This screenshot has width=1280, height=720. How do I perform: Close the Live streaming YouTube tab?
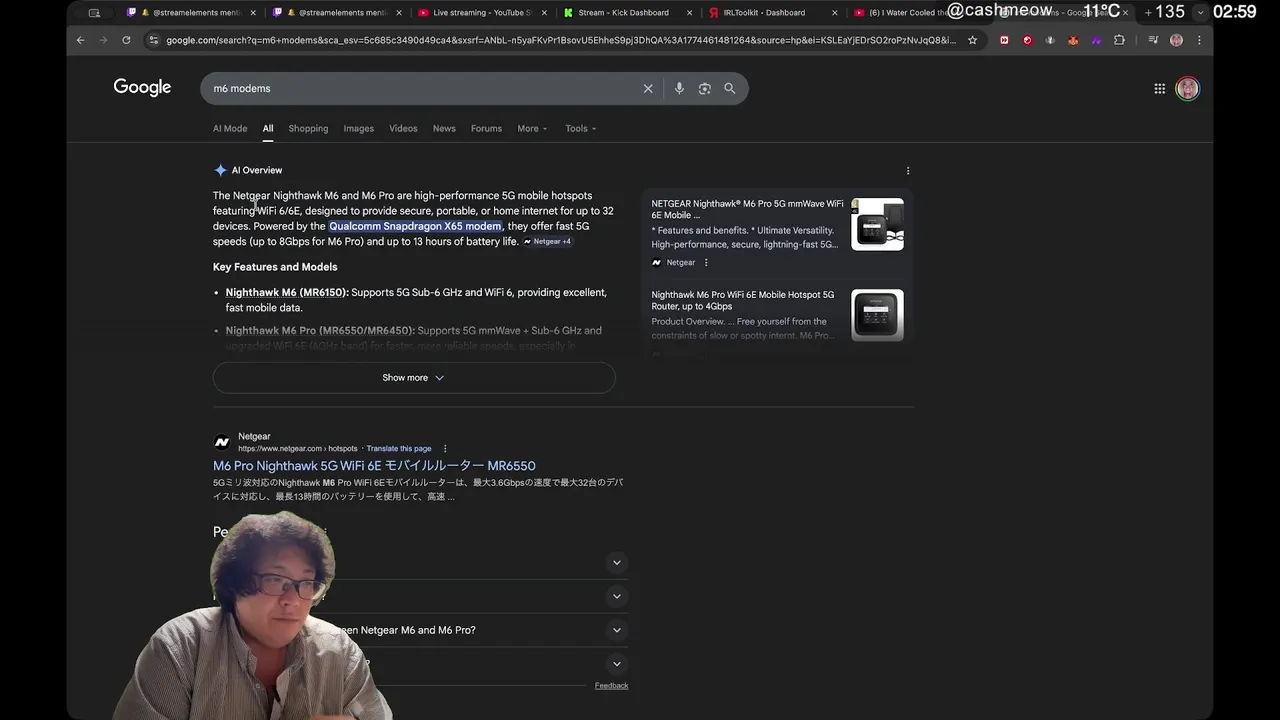pyautogui.click(x=543, y=13)
